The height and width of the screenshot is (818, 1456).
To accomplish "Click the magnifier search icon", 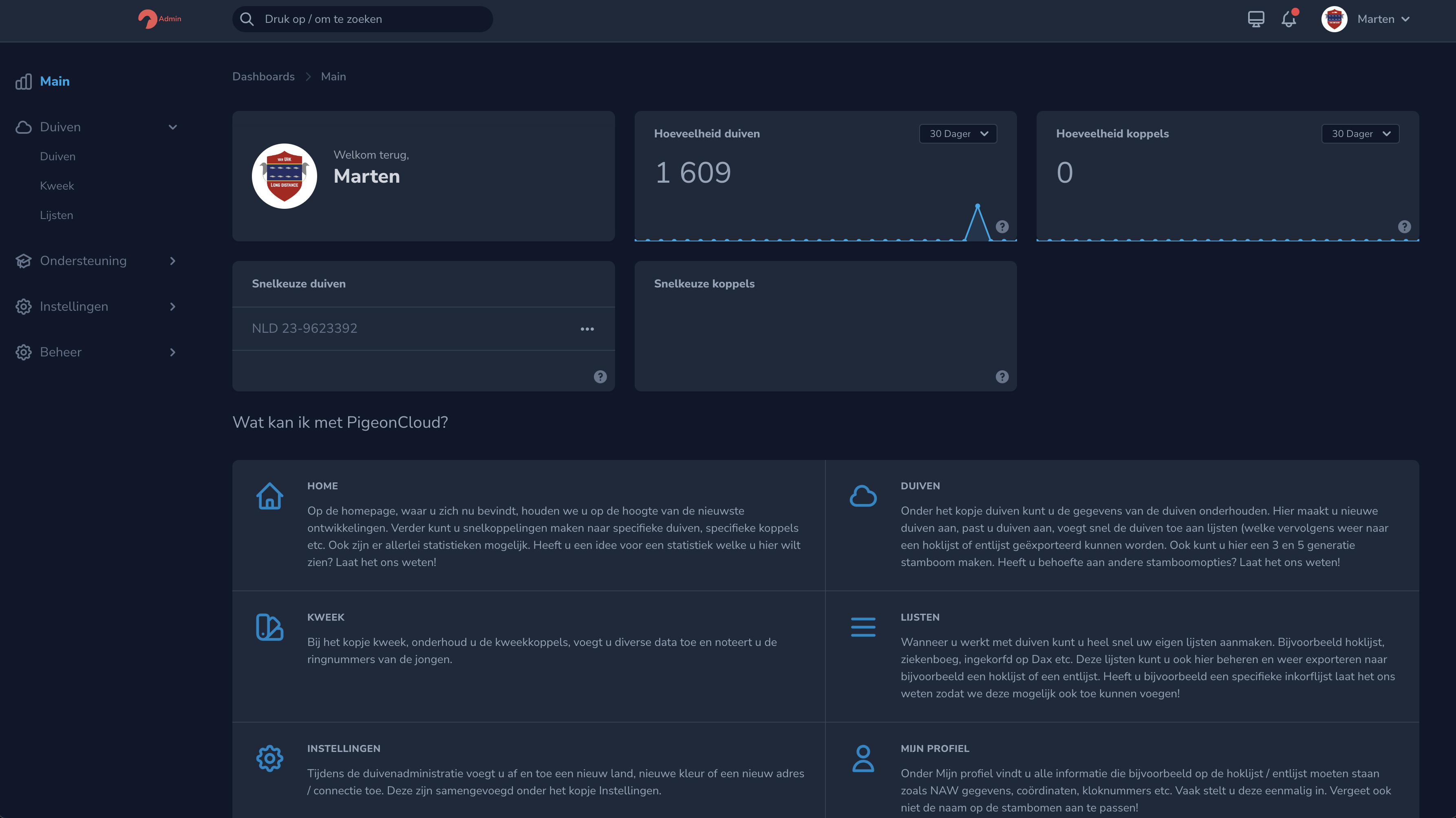I will (x=247, y=19).
